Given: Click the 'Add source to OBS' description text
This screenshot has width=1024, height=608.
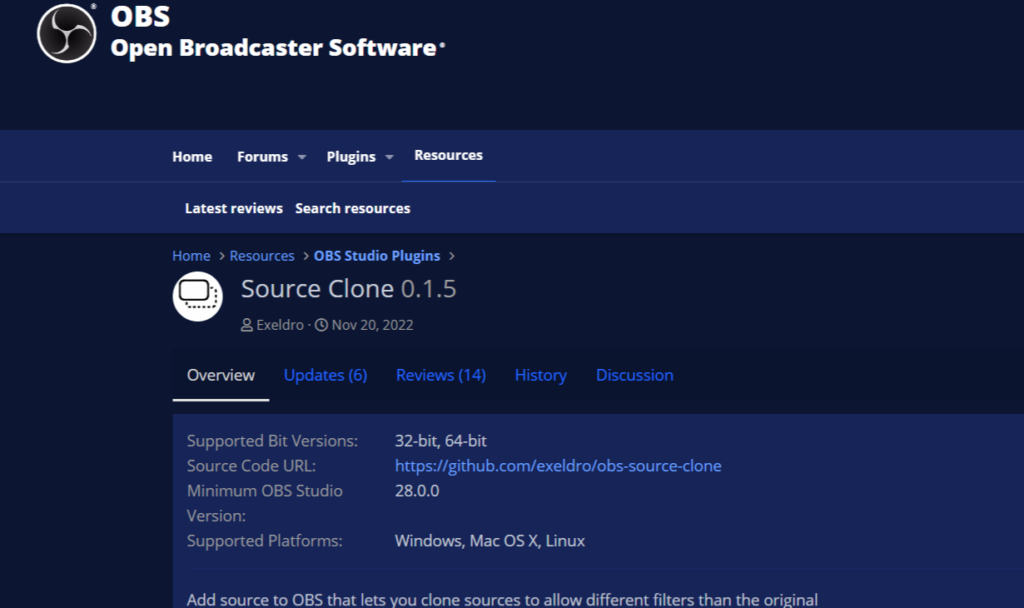Looking at the screenshot, I should tap(502, 600).
